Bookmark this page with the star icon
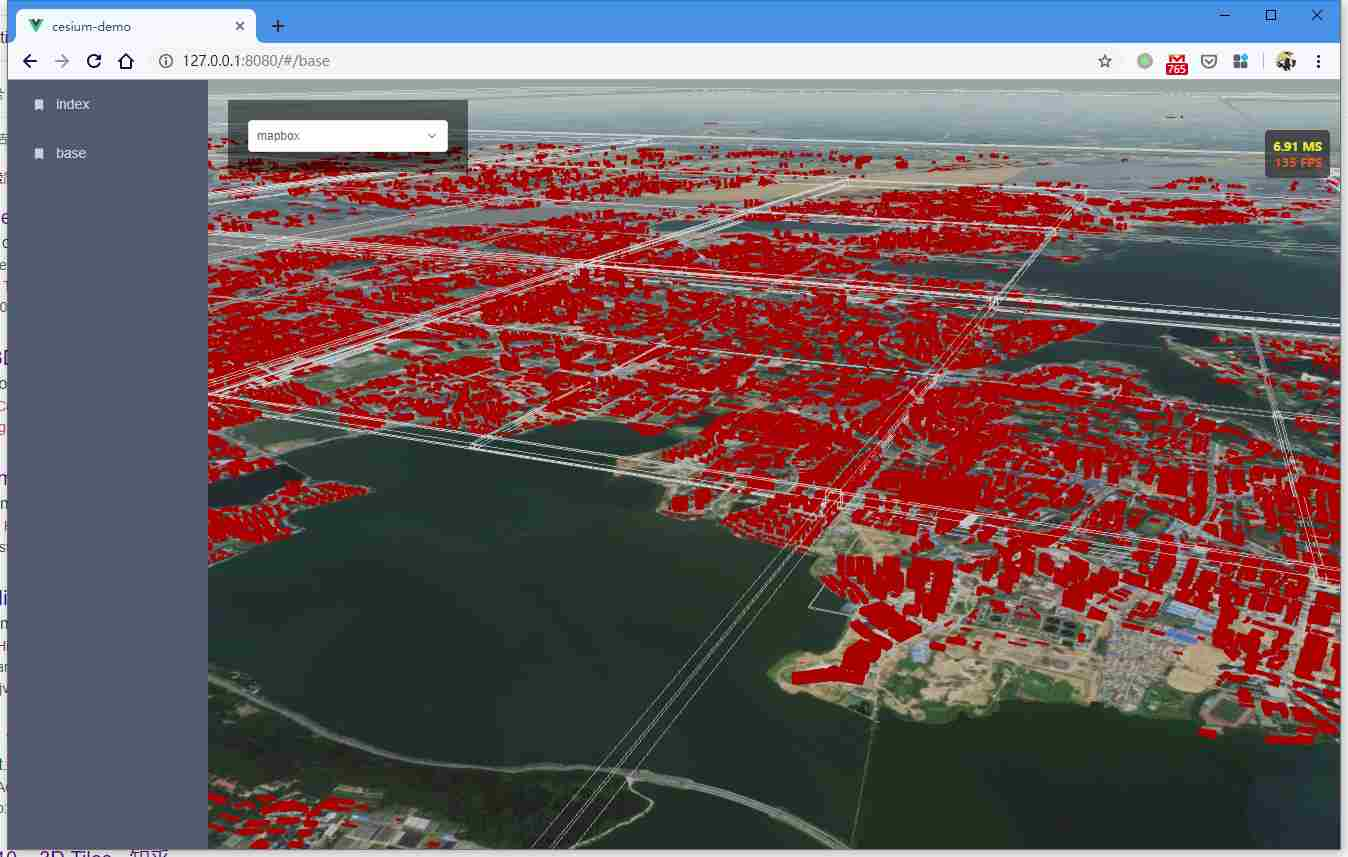The width and height of the screenshot is (1348, 857). (1105, 61)
